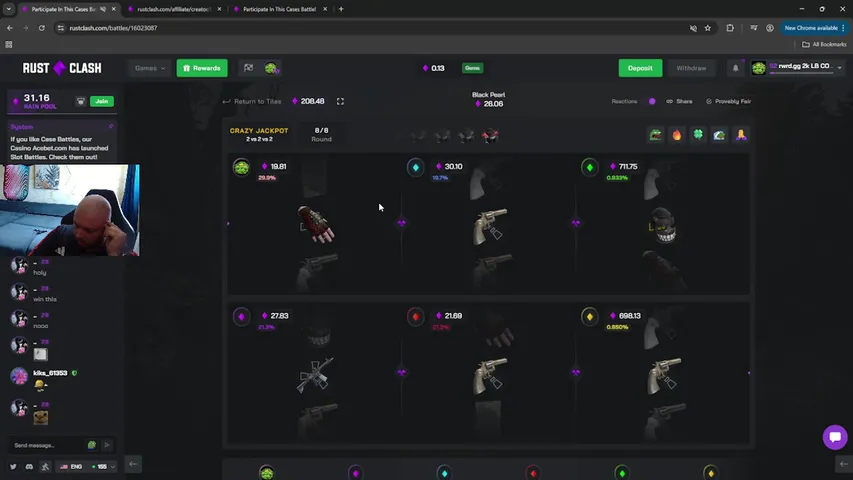Click the Withdraw button

691,68
